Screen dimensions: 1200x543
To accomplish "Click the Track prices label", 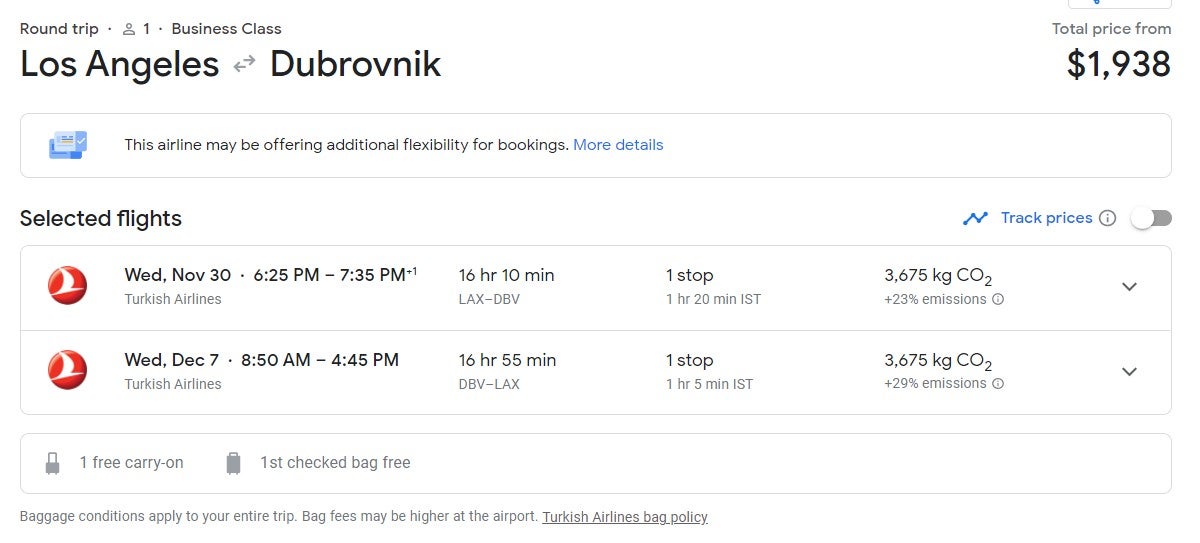I will [1046, 218].
